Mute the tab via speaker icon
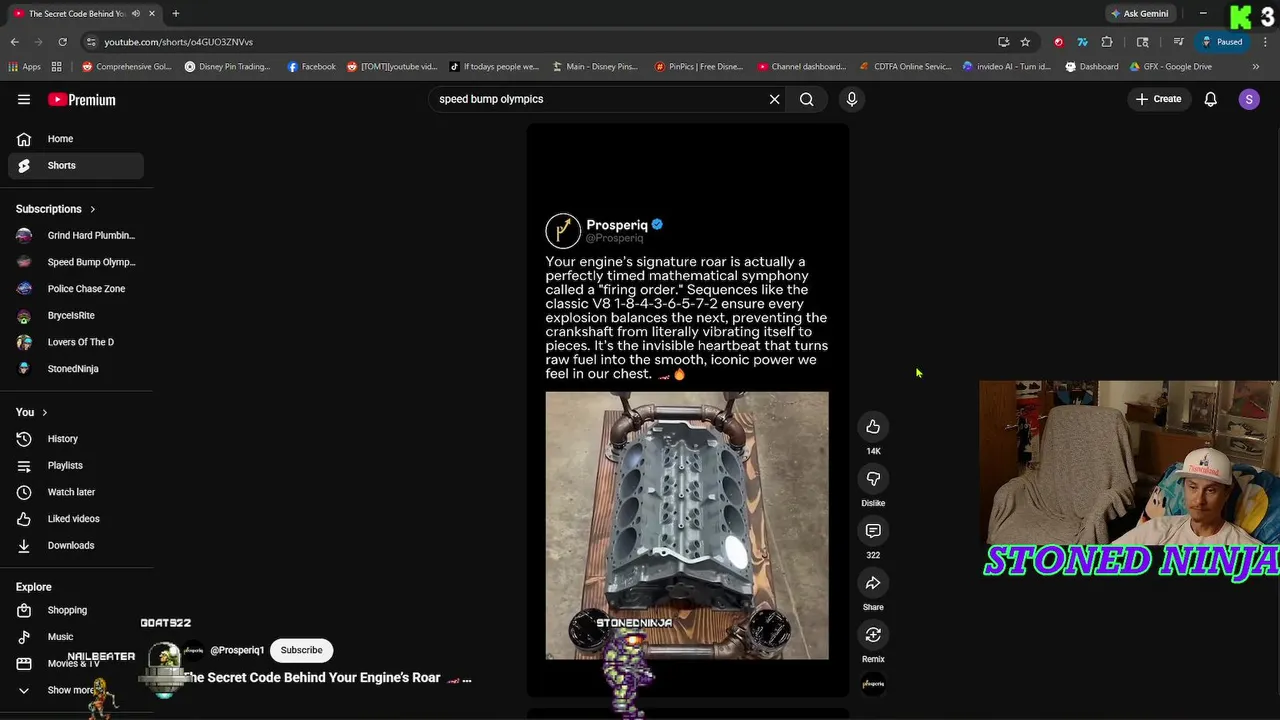Screen dimensions: 1280x720 pyautogui.click(x=135, y=13)
